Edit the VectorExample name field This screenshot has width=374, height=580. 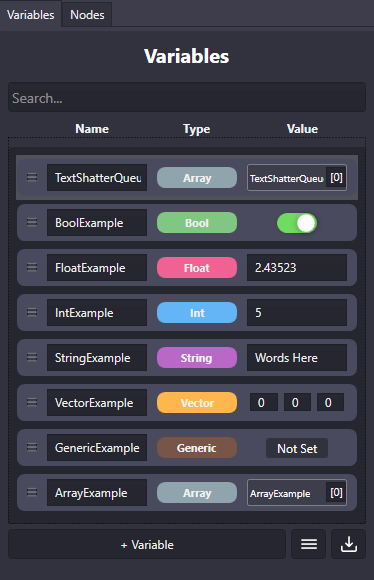coord(97,403)
